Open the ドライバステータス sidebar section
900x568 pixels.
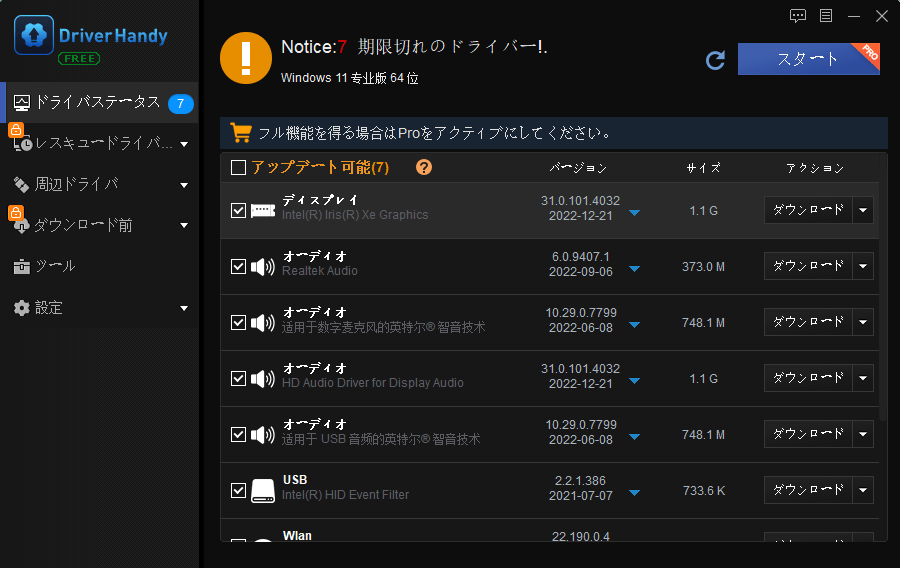100,103
